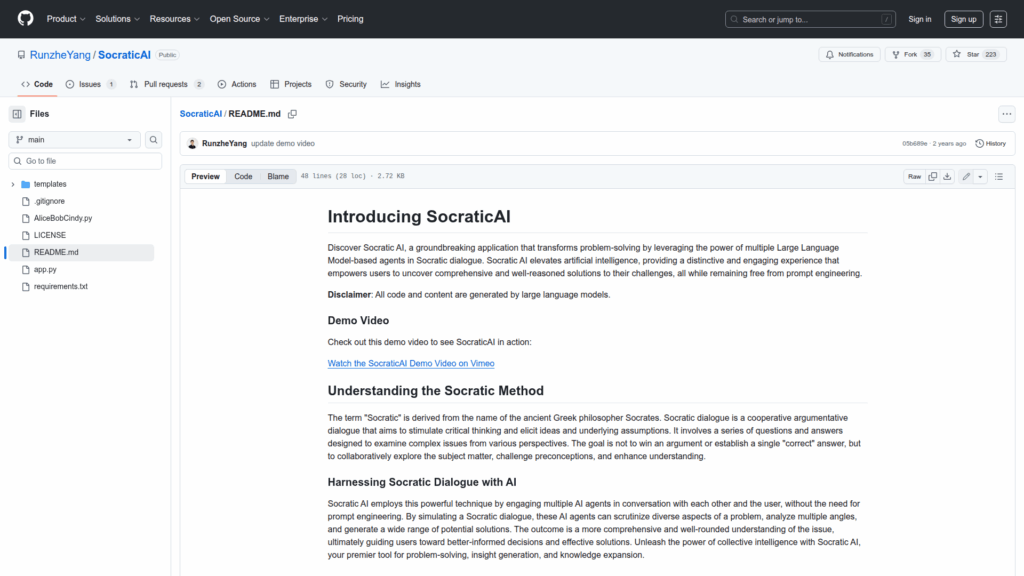Expand the Enterprise menu

(x=303, y=19)
